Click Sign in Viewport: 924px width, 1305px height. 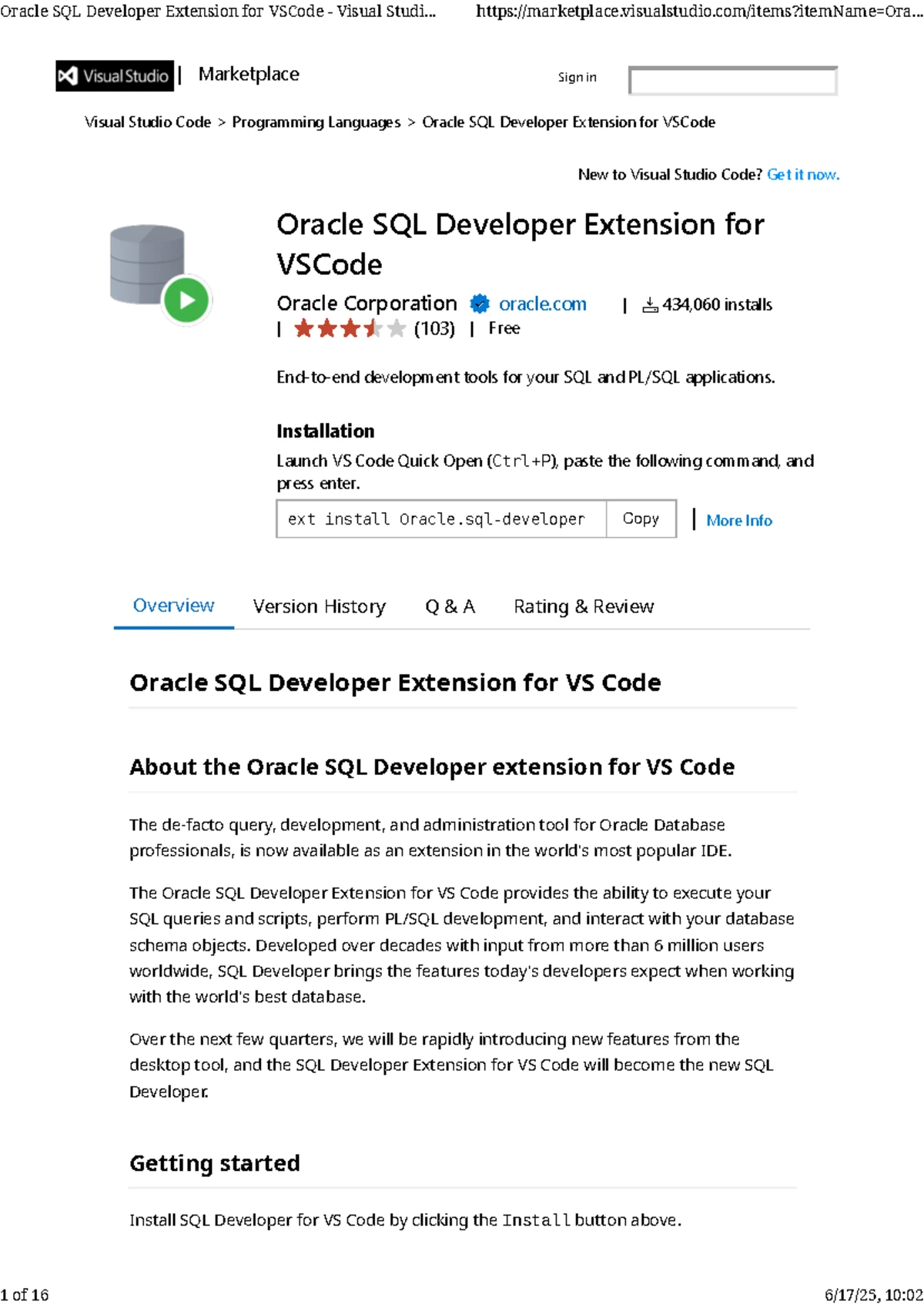577,77
